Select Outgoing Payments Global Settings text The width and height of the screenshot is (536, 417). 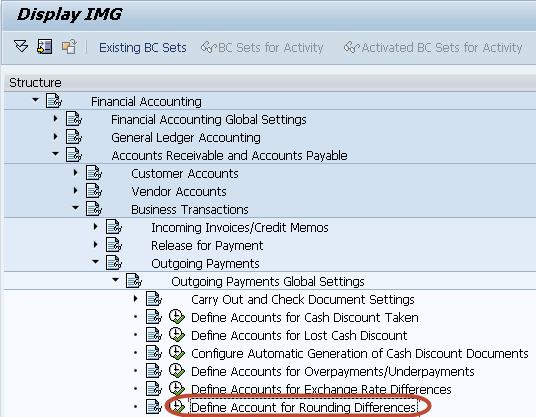pos(268,282)
